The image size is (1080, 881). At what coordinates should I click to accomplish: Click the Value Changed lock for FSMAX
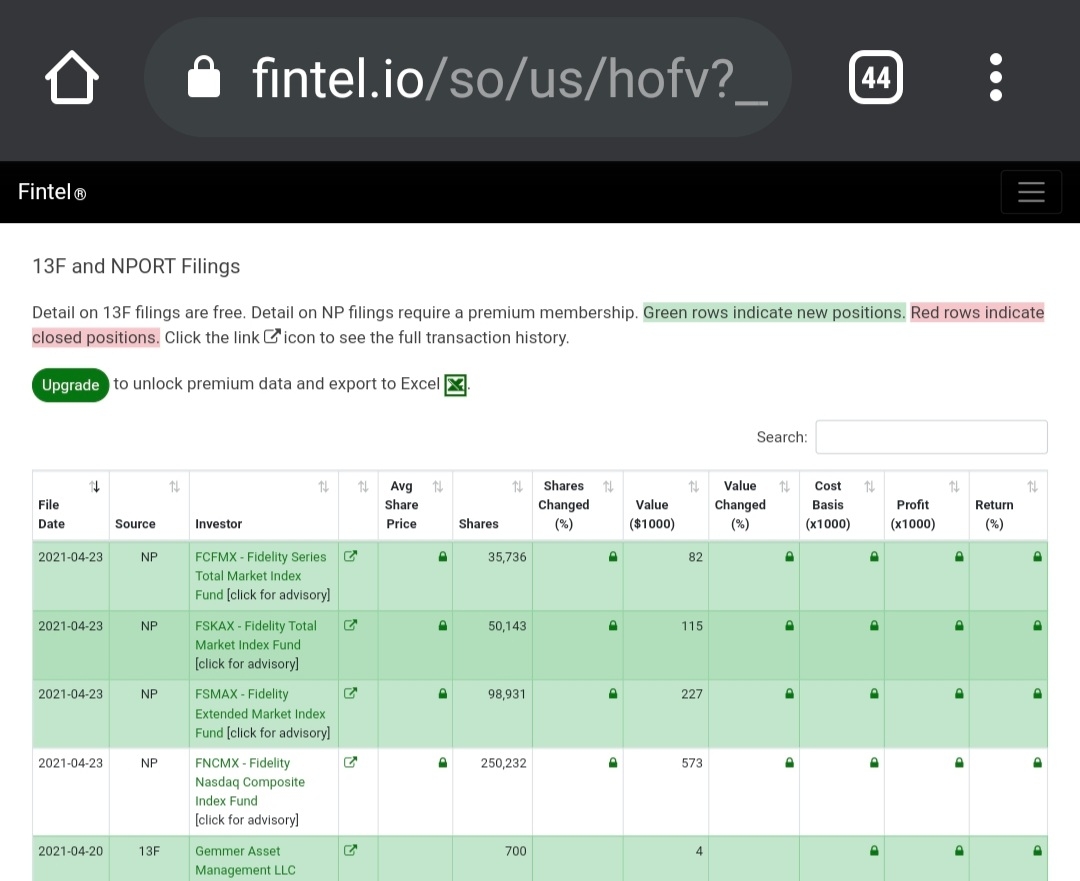tap(789, 694)
